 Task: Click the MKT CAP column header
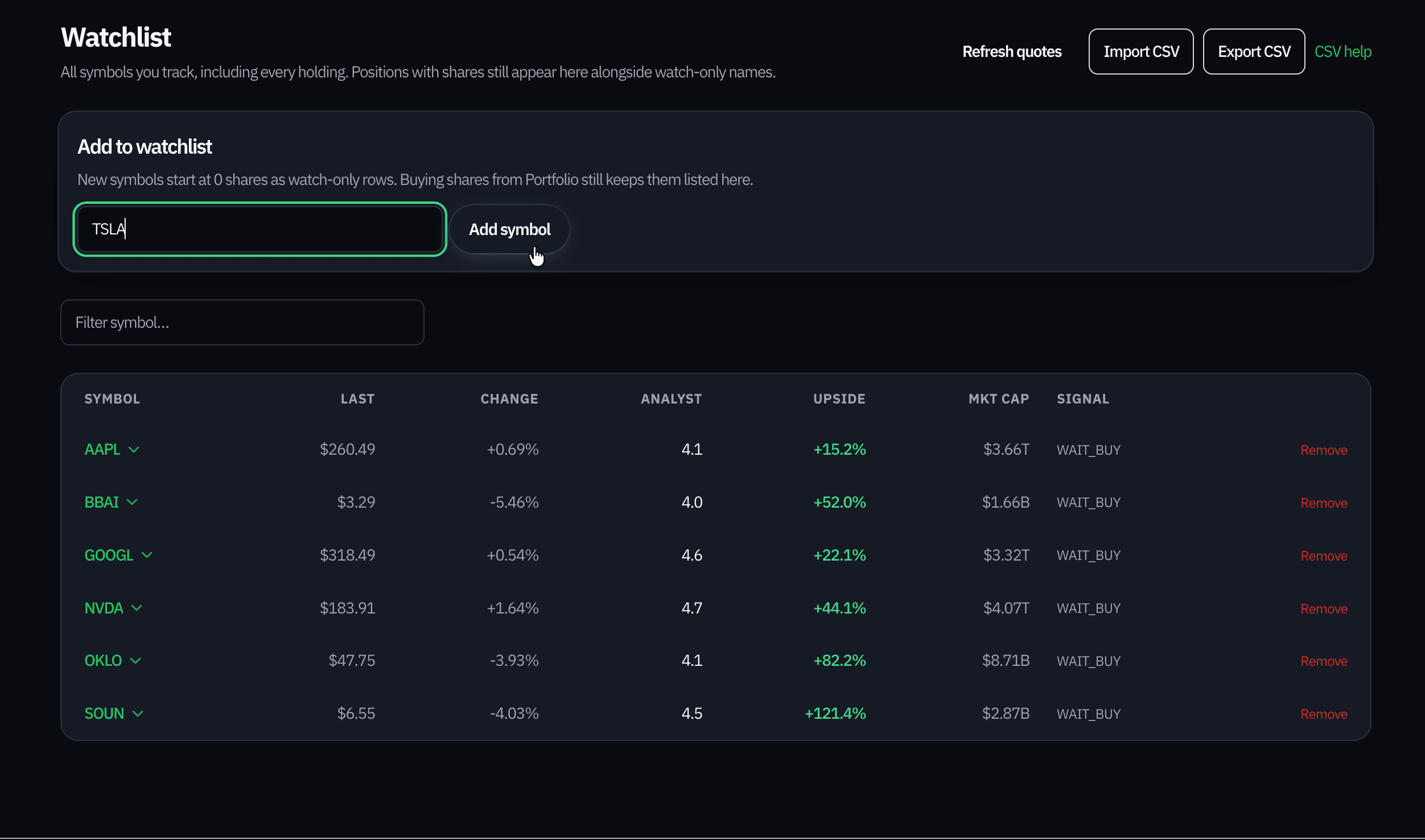(x=999, y=399)
